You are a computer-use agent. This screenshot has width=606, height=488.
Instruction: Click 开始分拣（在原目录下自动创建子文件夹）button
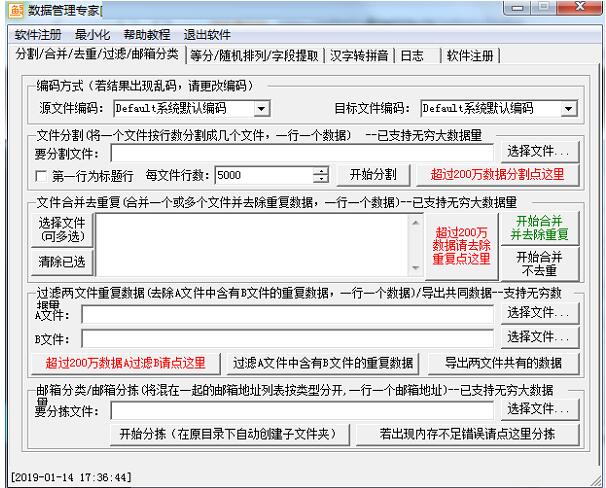point(230,434)
